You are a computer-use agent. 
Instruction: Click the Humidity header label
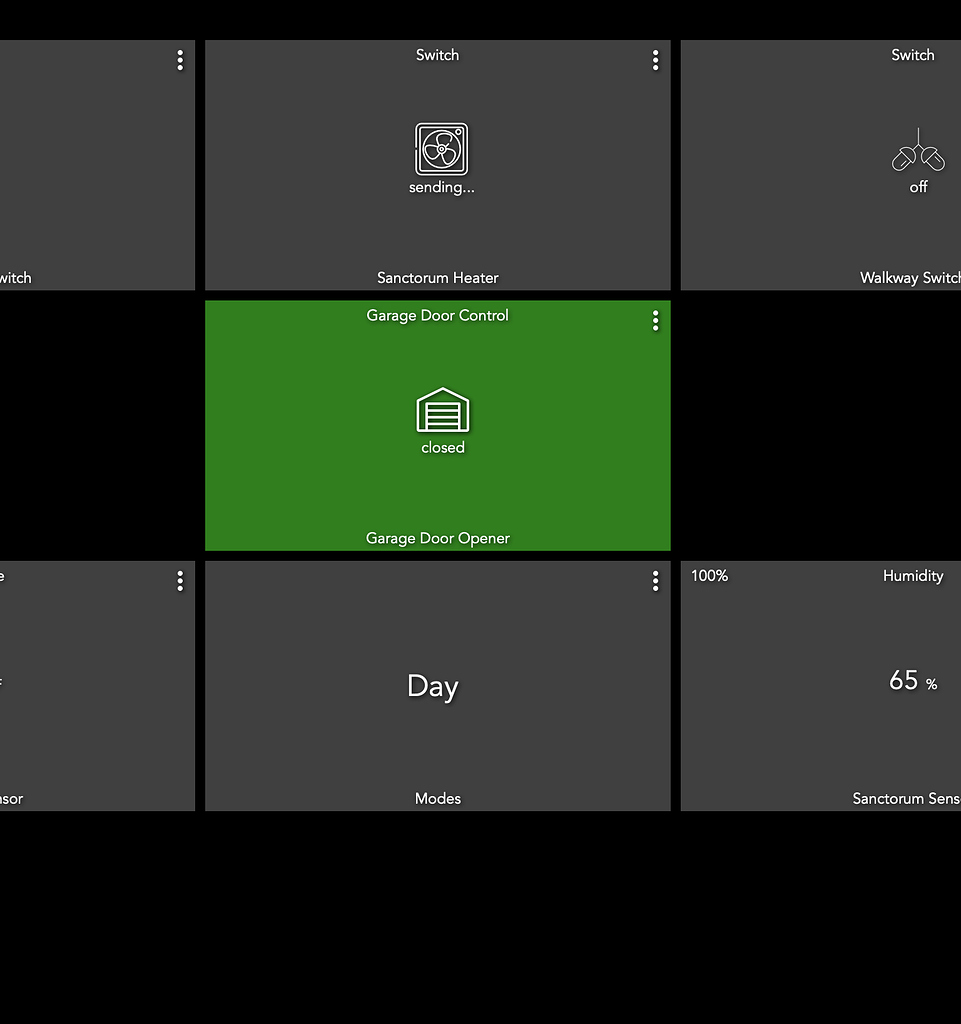[x=913, y=575]
